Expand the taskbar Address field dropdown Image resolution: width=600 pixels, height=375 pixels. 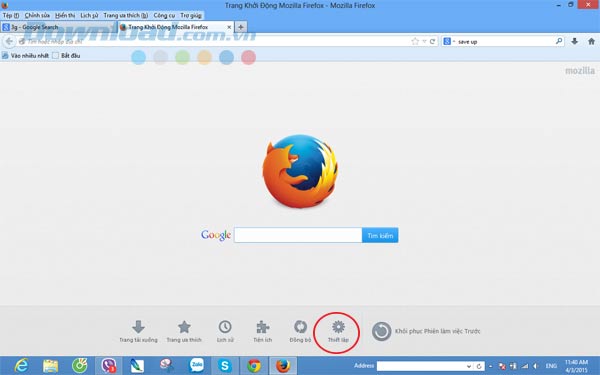pos(469,366)
